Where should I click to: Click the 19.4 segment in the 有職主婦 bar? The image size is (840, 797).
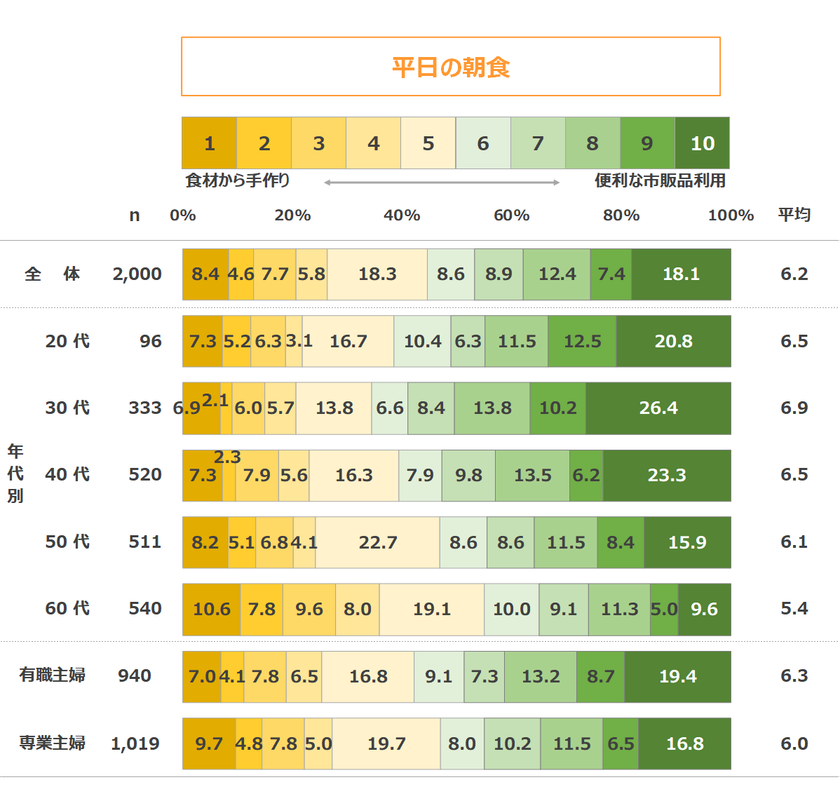677,676
